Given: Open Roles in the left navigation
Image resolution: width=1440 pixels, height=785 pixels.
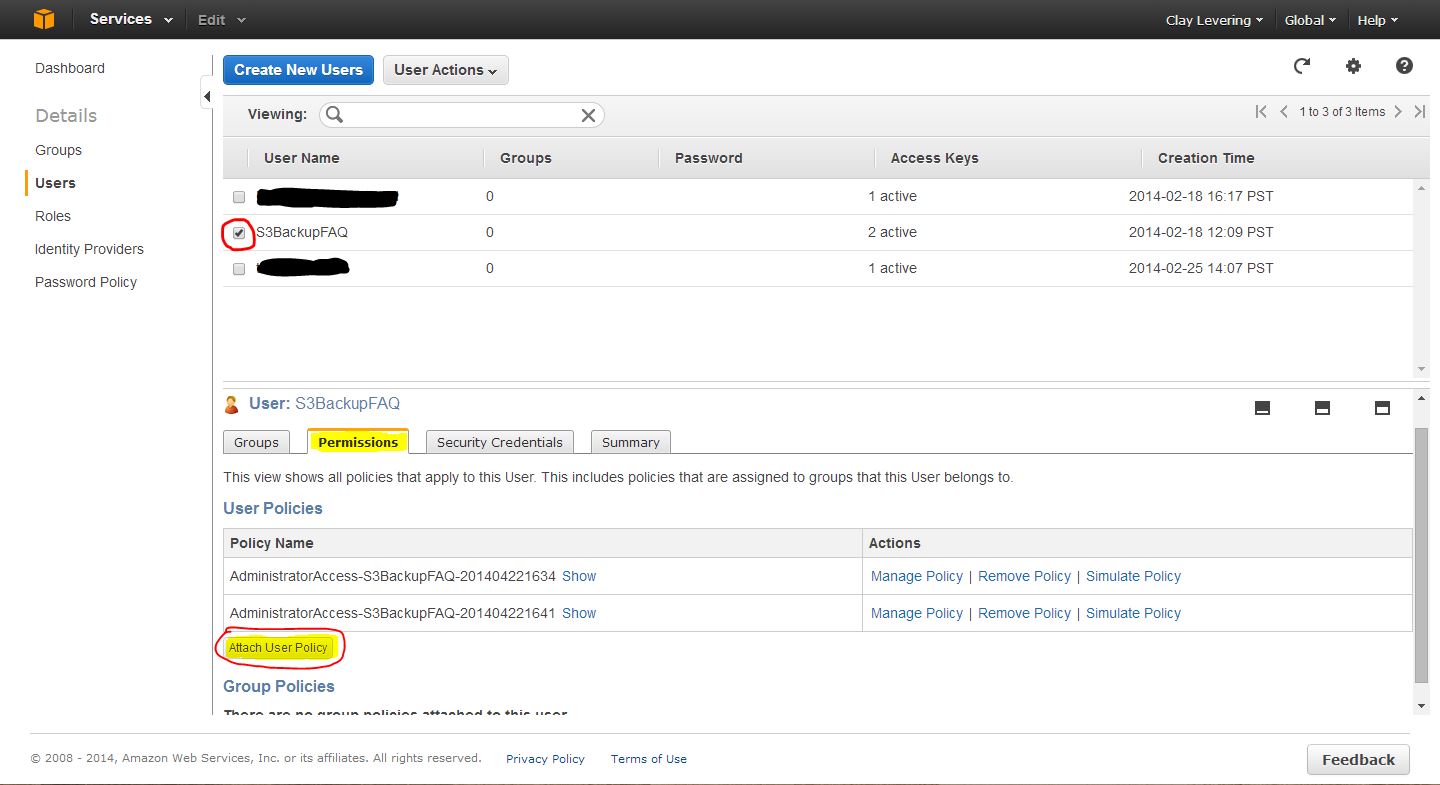Looking at the screenshot, I should (x=53, y=216).
